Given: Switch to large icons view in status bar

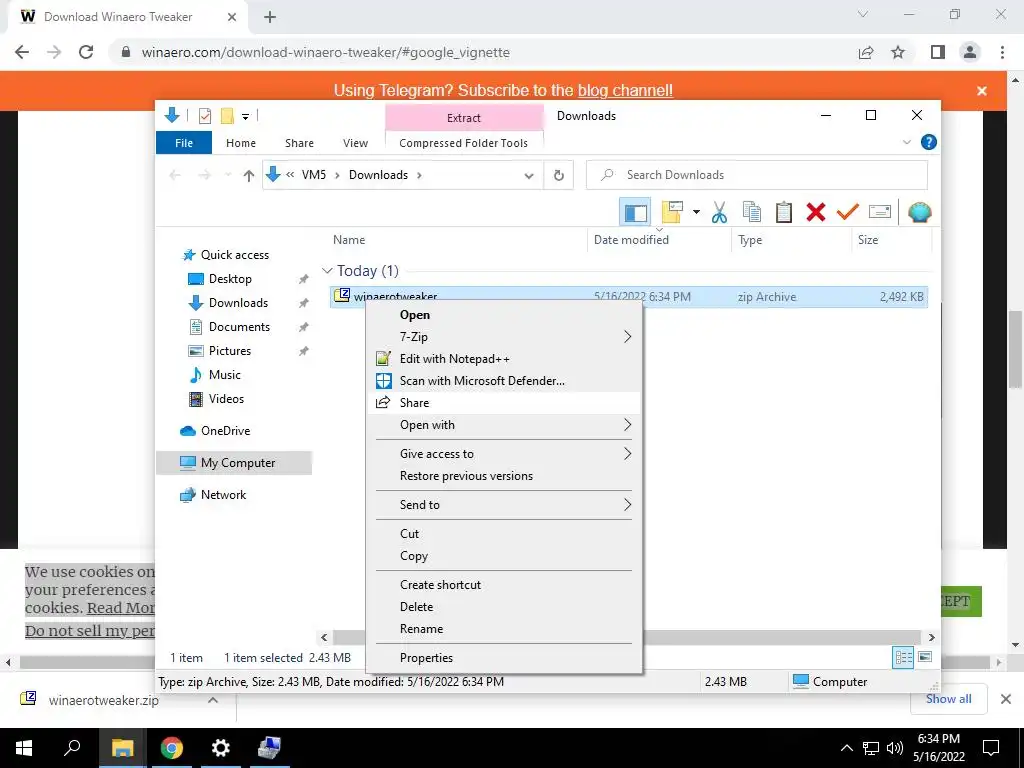Looking at the screenshot, I should 925,657.
